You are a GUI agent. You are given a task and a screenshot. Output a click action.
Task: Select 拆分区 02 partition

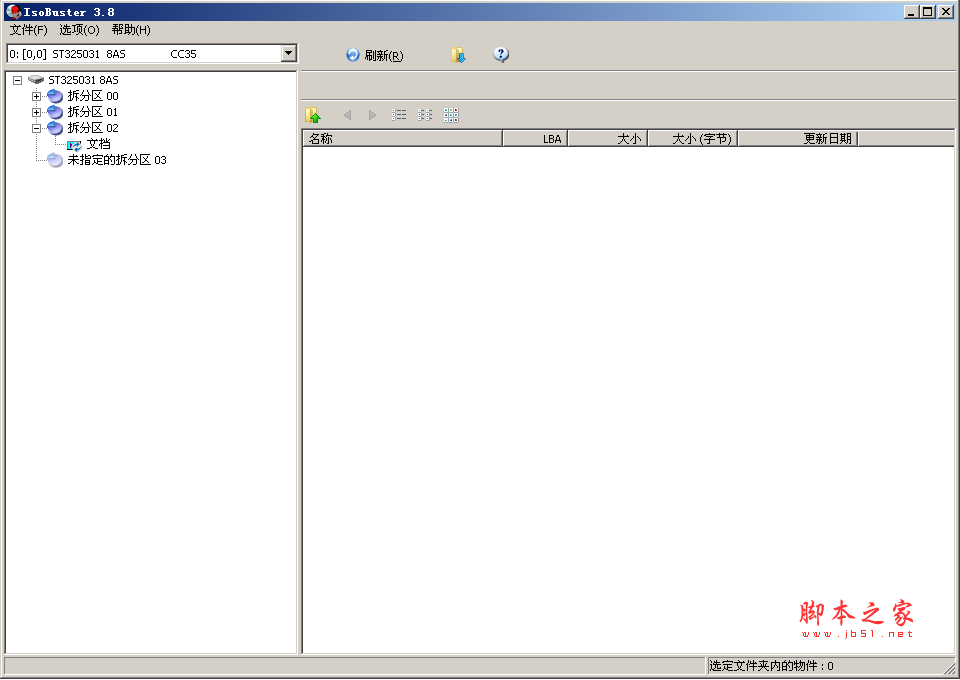coord(92,128)
